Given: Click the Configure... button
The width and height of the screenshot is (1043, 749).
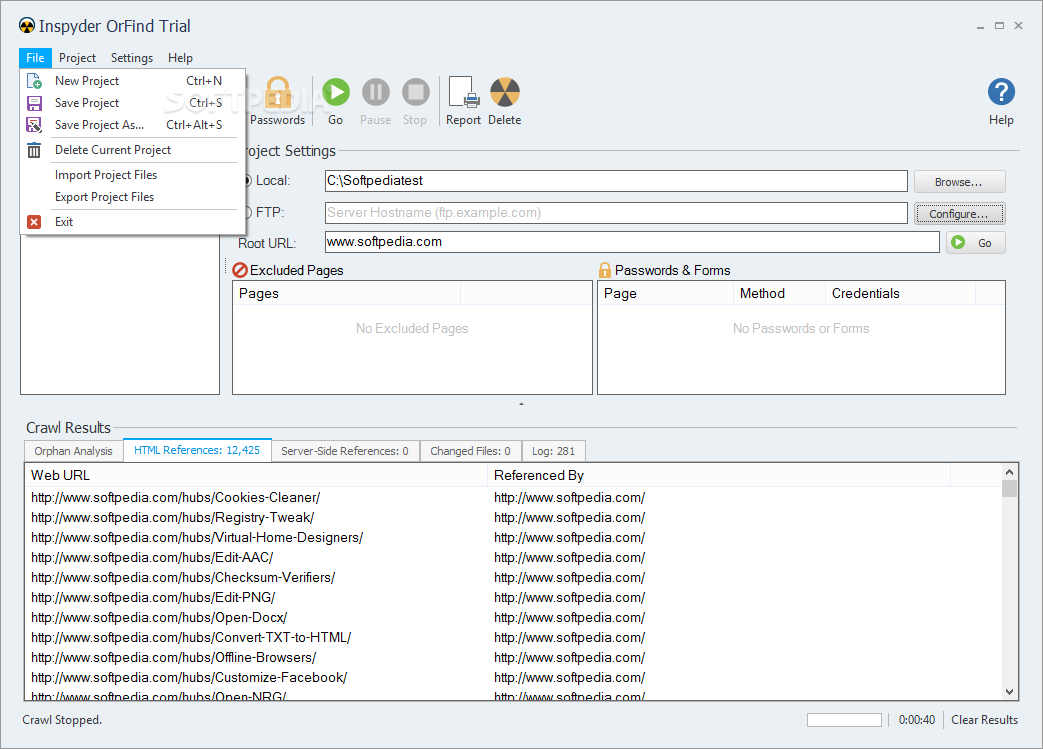Looking at the screenshot, I should point(959,214).
